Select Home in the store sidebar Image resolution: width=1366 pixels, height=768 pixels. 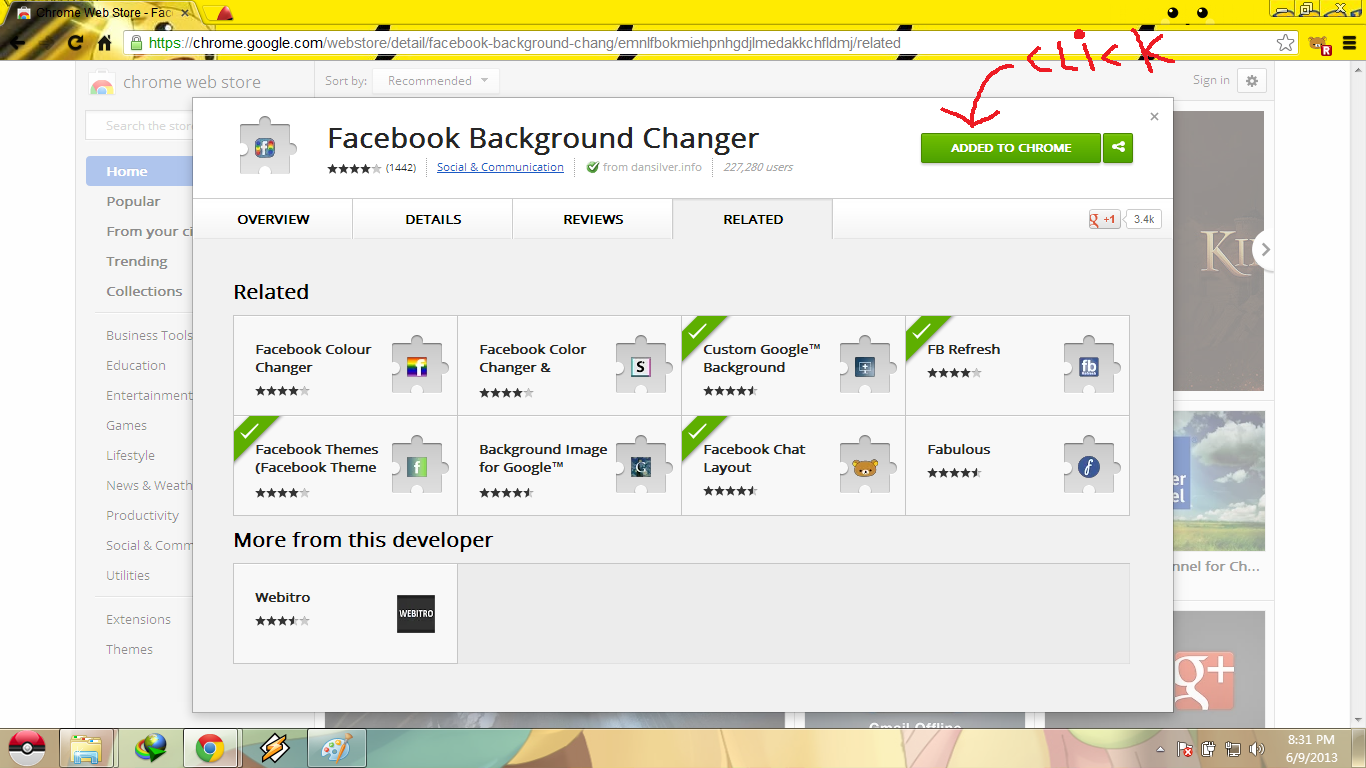coord(139,171)
